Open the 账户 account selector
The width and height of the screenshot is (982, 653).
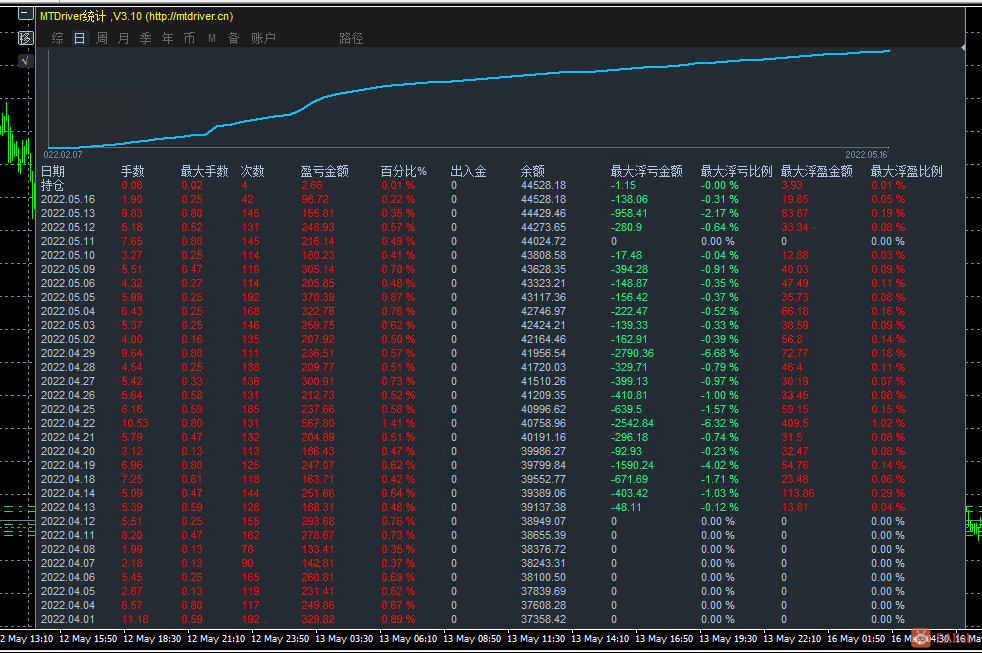coord(264,38)
